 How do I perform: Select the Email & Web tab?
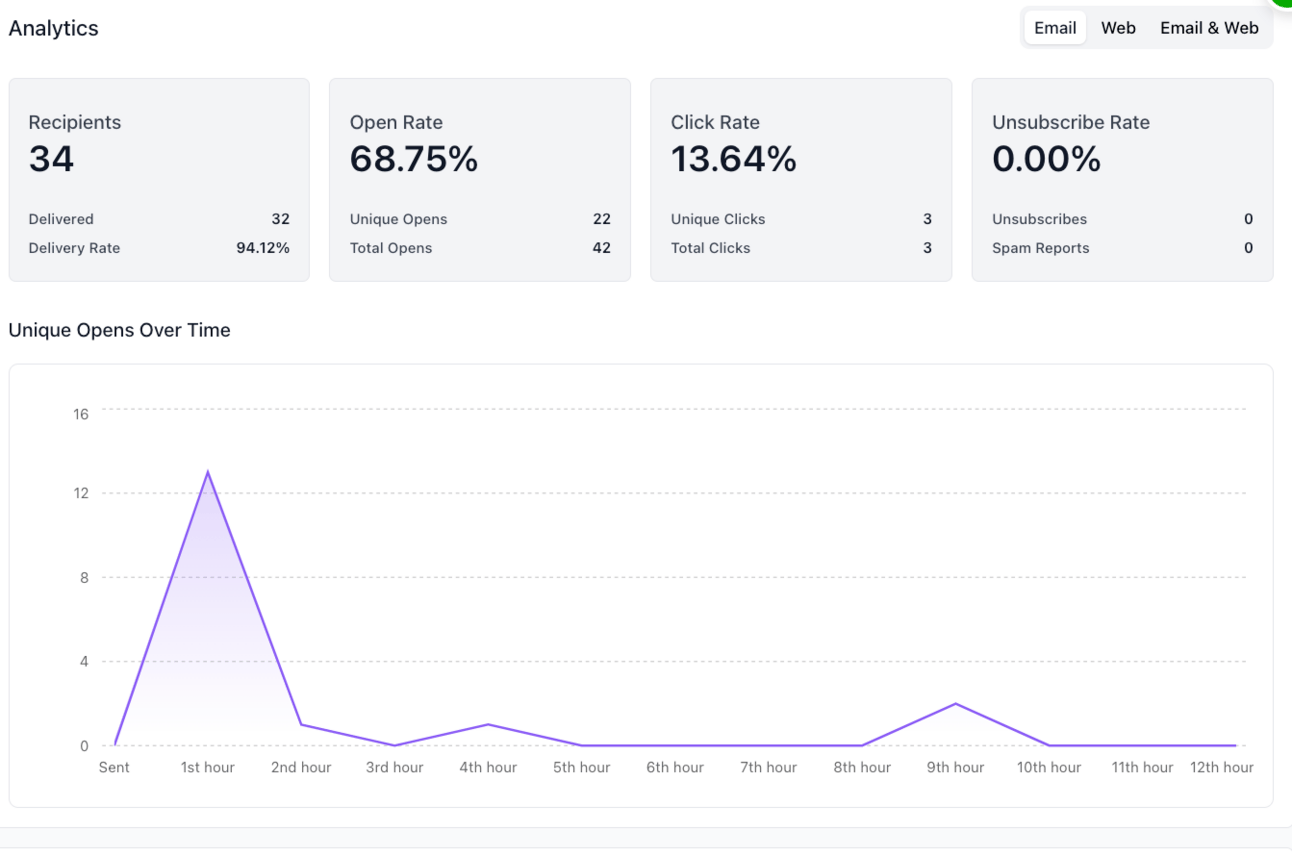point(1209,28)
